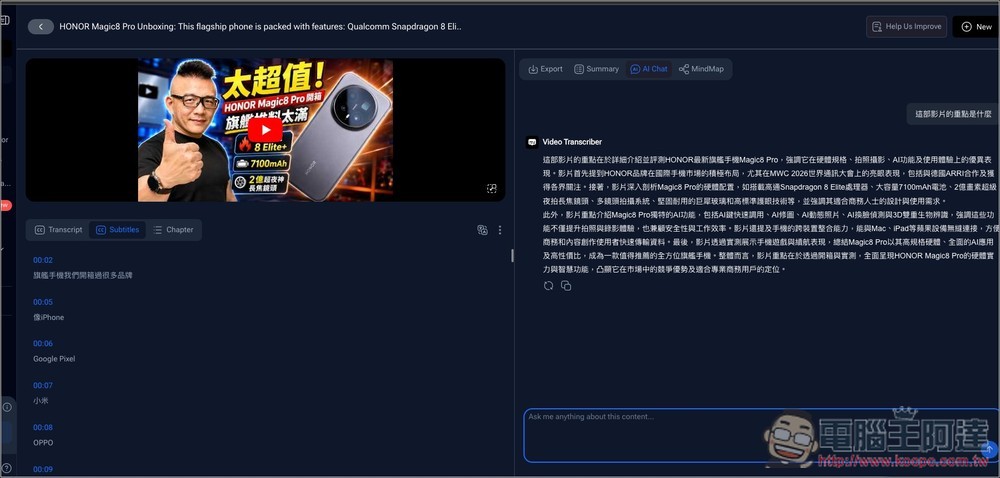Screen dimensions: 1000x478
Task: Regenerate the AI chat answer
Action: point(548,286)
